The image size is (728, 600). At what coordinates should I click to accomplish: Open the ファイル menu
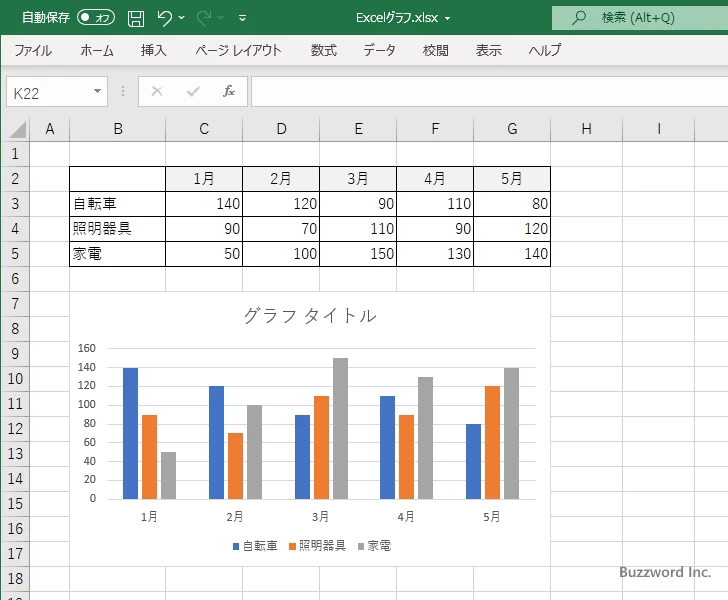click(x=33, y=50)
